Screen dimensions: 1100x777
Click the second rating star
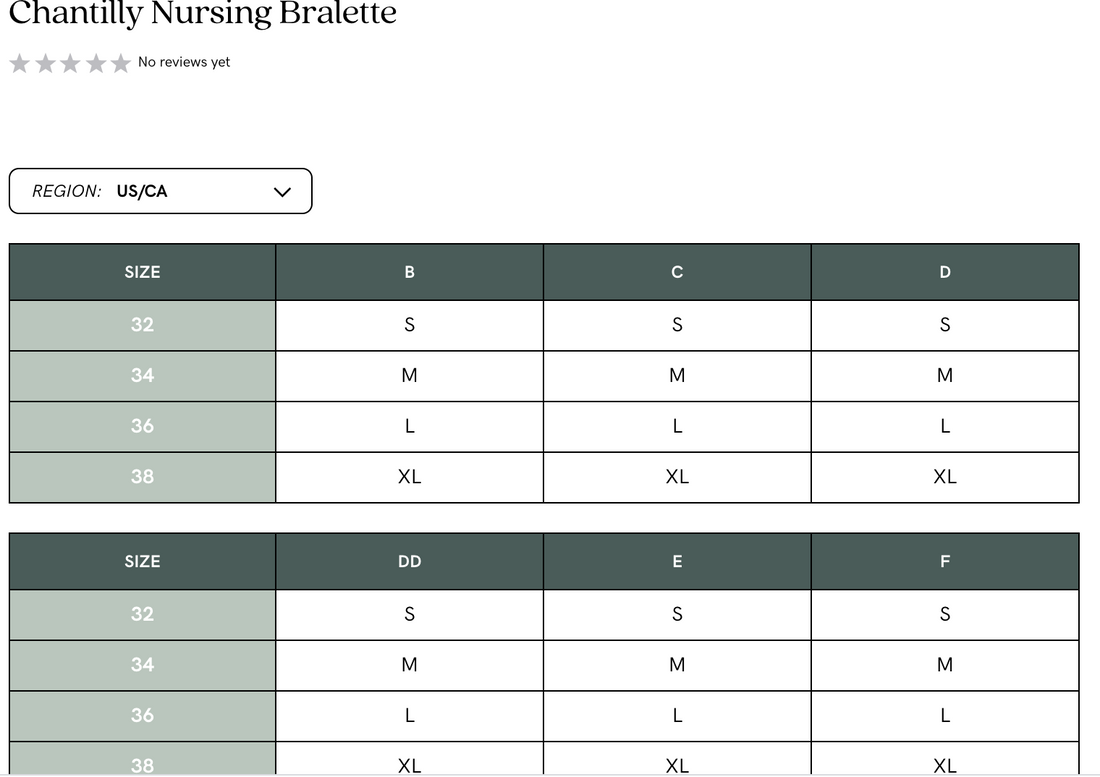coord(45,64)
